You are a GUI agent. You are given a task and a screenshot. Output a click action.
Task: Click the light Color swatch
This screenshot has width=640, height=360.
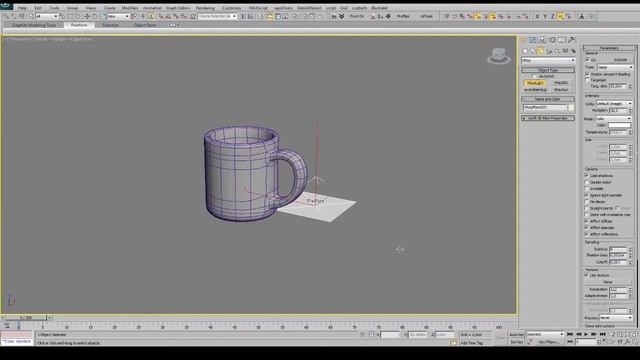[619, 125]
